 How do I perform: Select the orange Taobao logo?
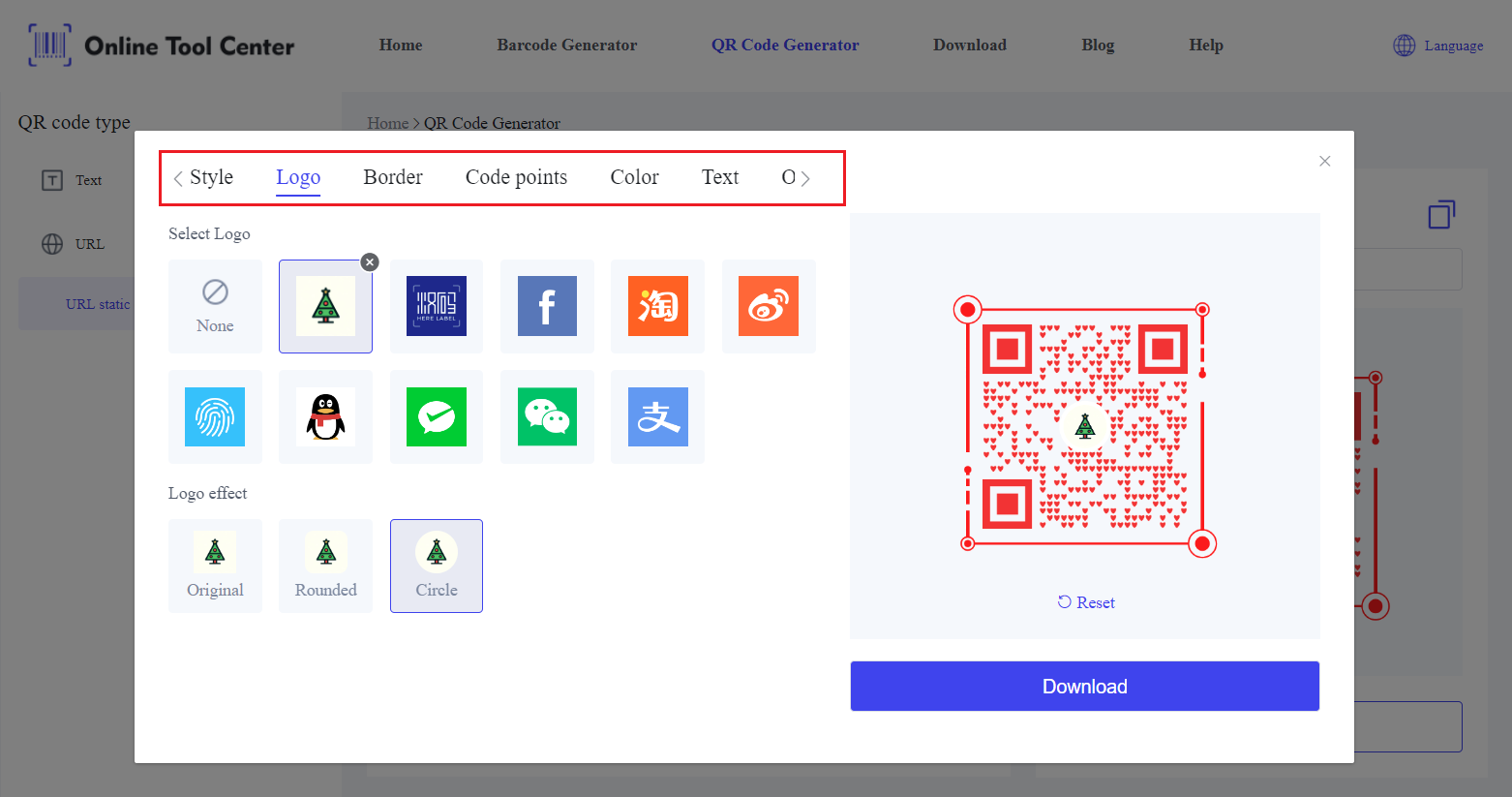[657, 306]
